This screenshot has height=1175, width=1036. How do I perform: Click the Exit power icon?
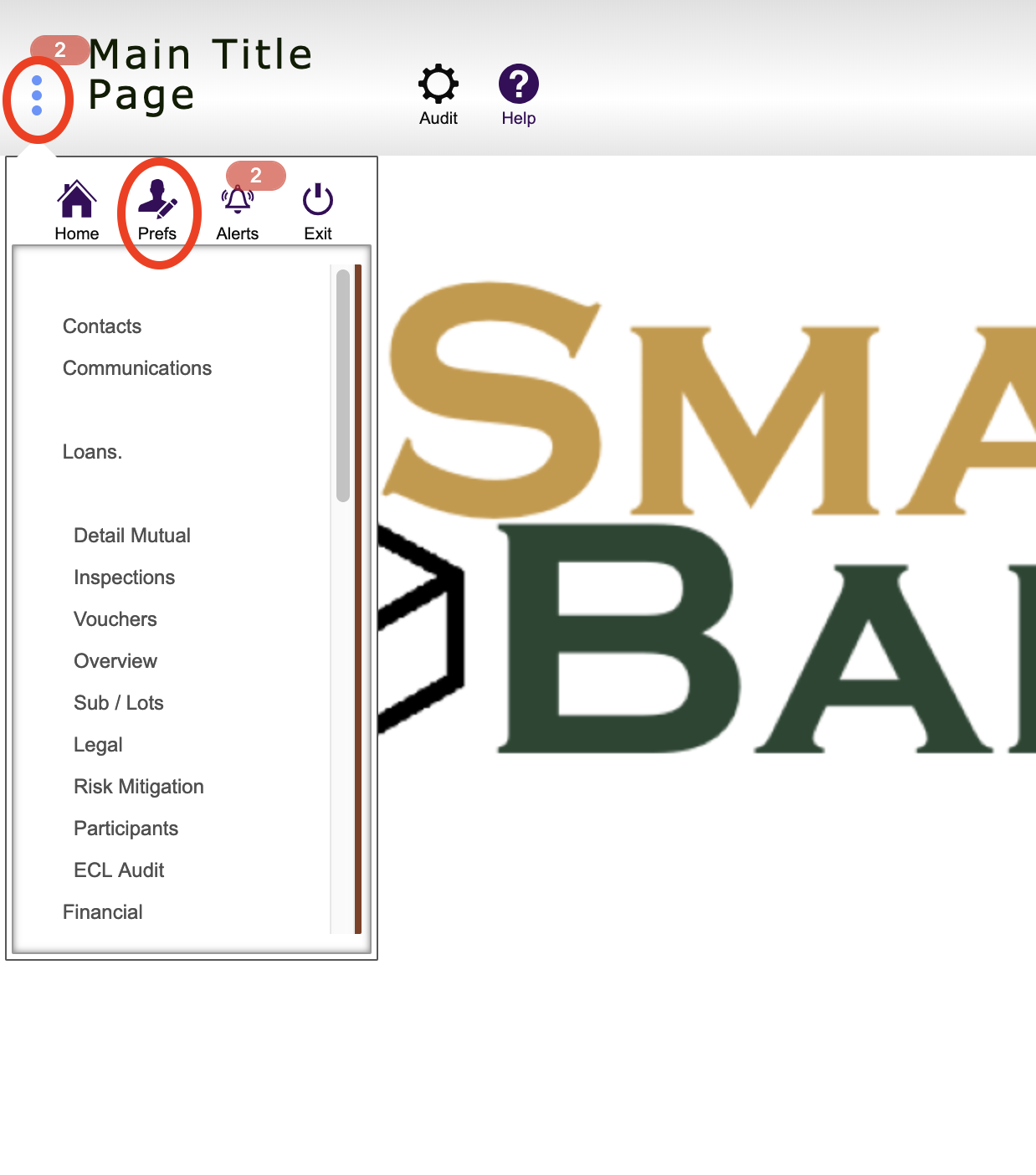click(x=318, y=200)
